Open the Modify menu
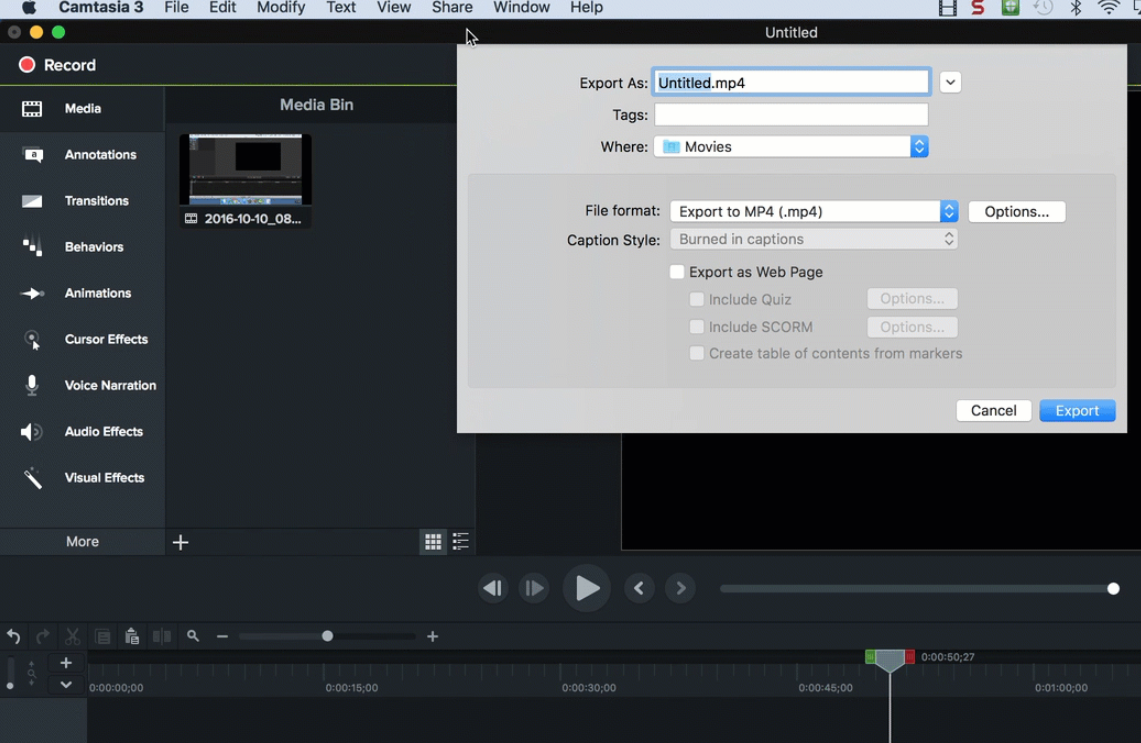The image size is (1141, 743). [x=281, y=8]
